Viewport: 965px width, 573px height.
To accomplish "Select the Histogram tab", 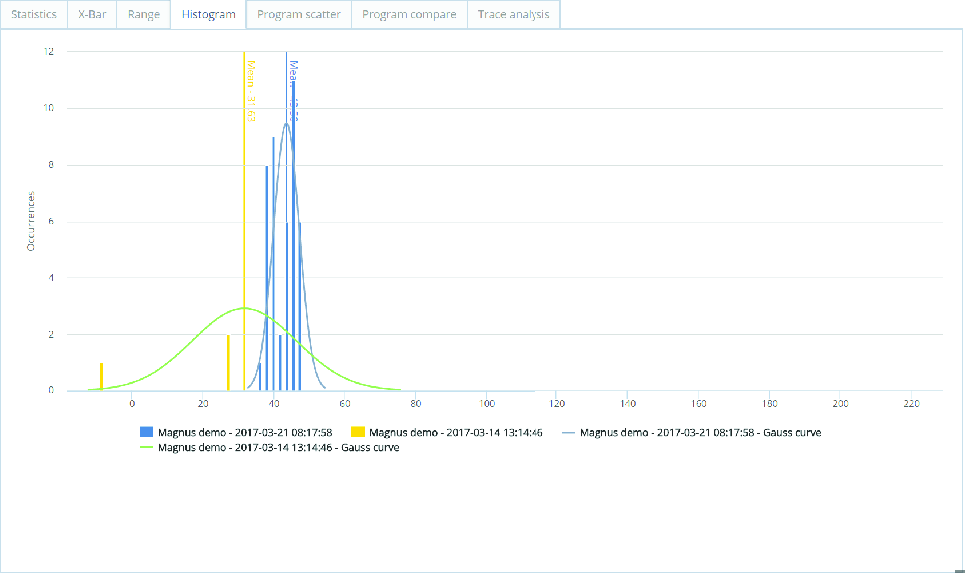I will (208, 14).
